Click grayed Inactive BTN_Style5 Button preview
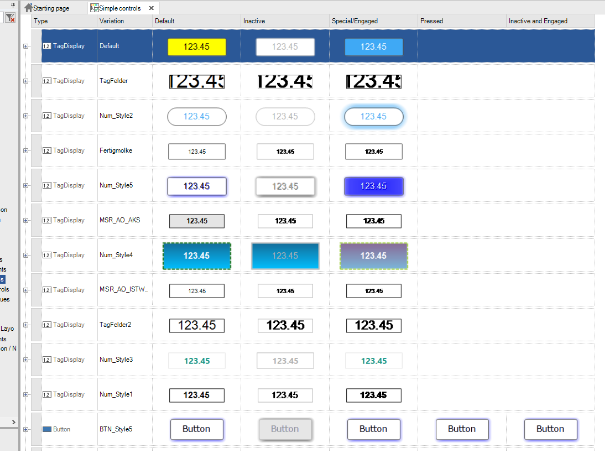Screen dimensions: 605x451 285,429
